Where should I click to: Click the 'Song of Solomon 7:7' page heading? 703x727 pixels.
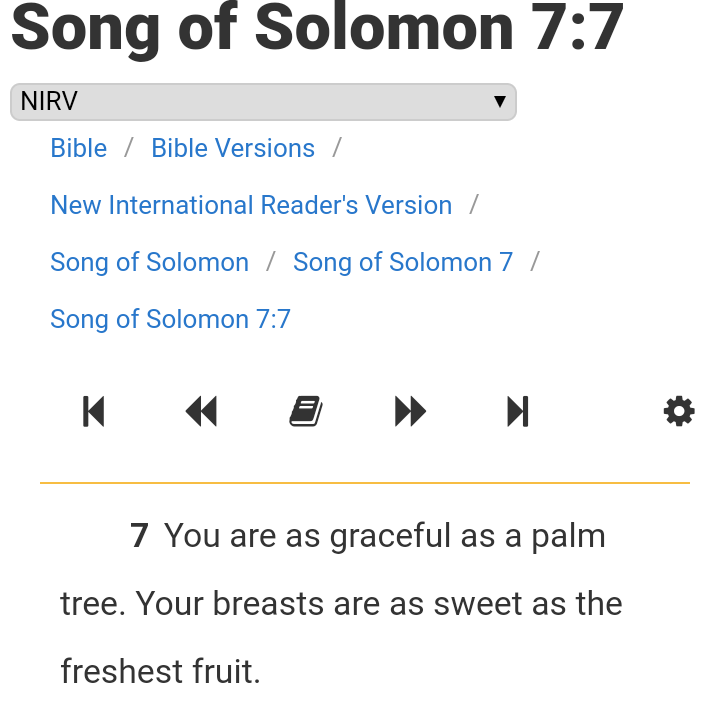318,28
